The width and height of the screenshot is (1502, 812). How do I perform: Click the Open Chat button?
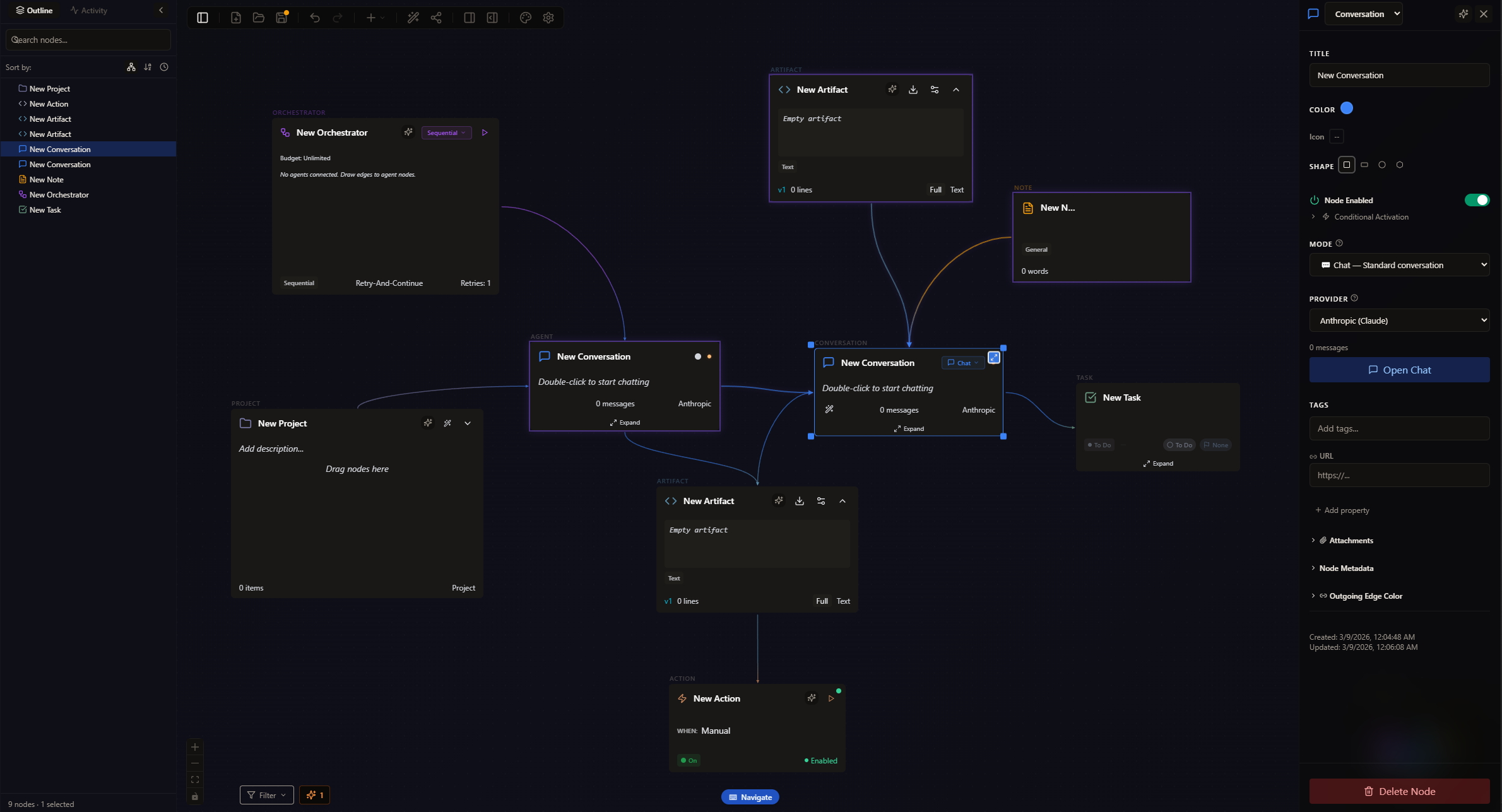coord(1399,370)
